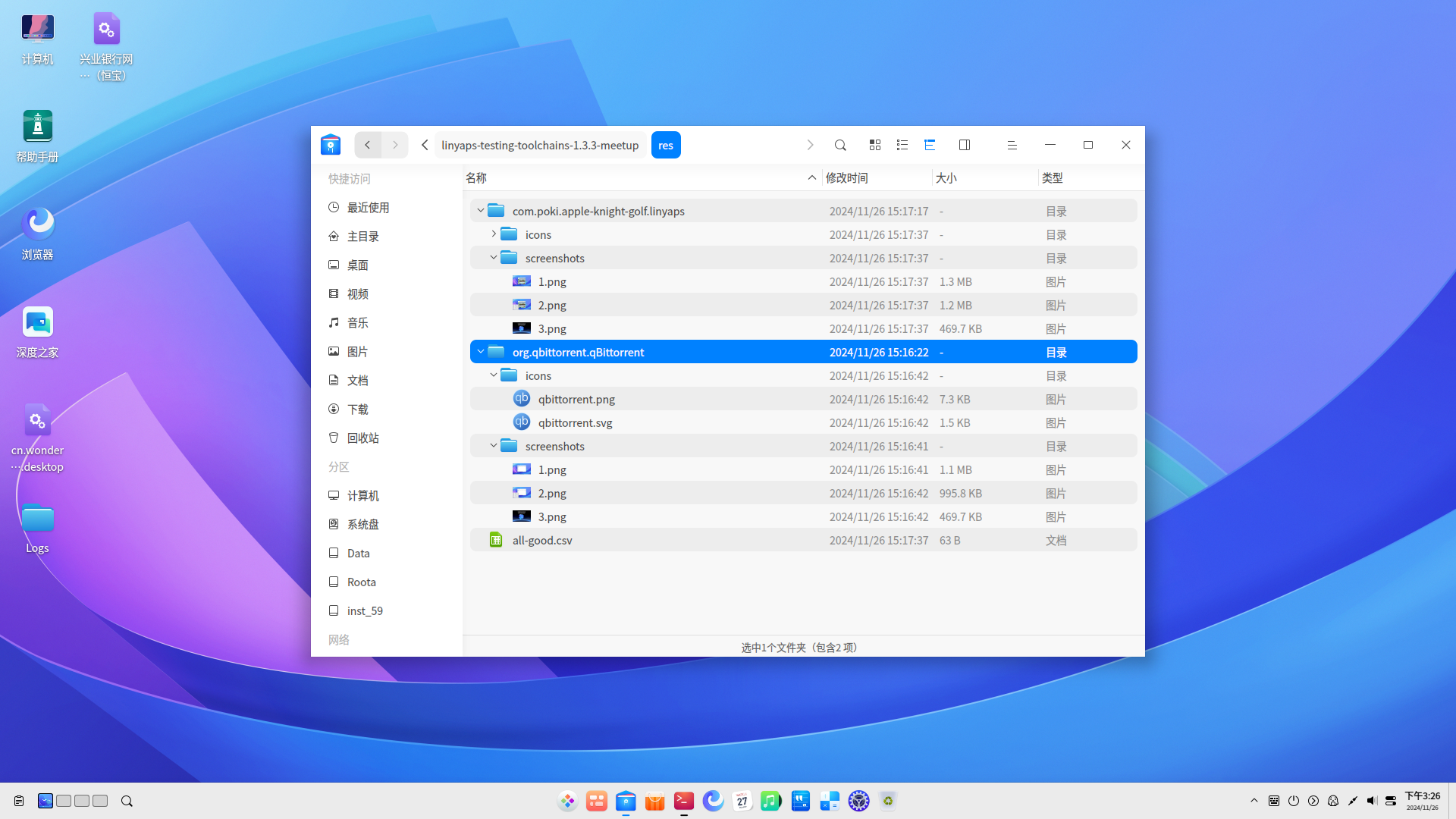Open the terminal icon in taskbar

pos(684,801)
